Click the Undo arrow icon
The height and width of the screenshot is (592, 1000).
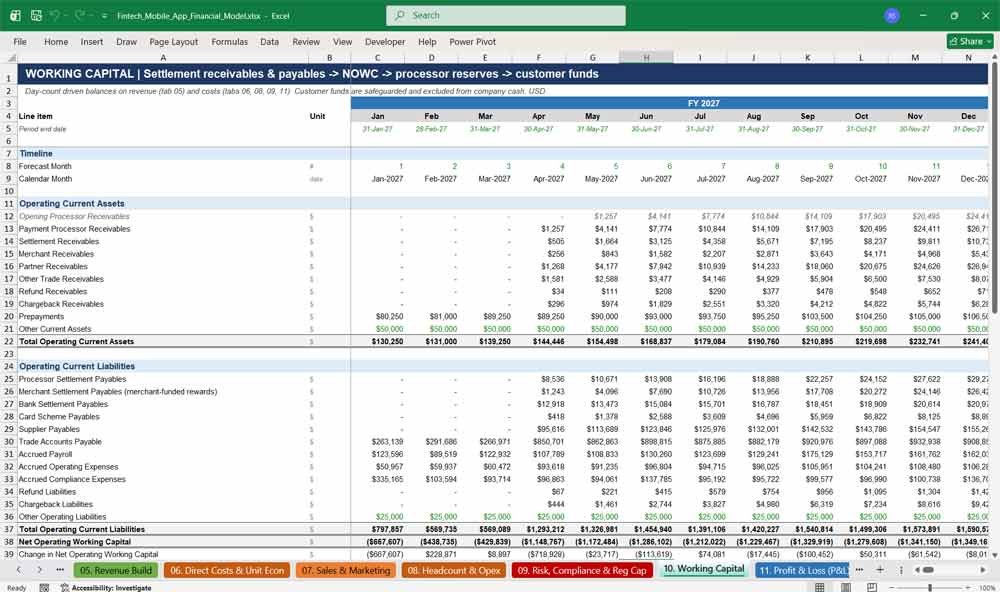[55, 15]
